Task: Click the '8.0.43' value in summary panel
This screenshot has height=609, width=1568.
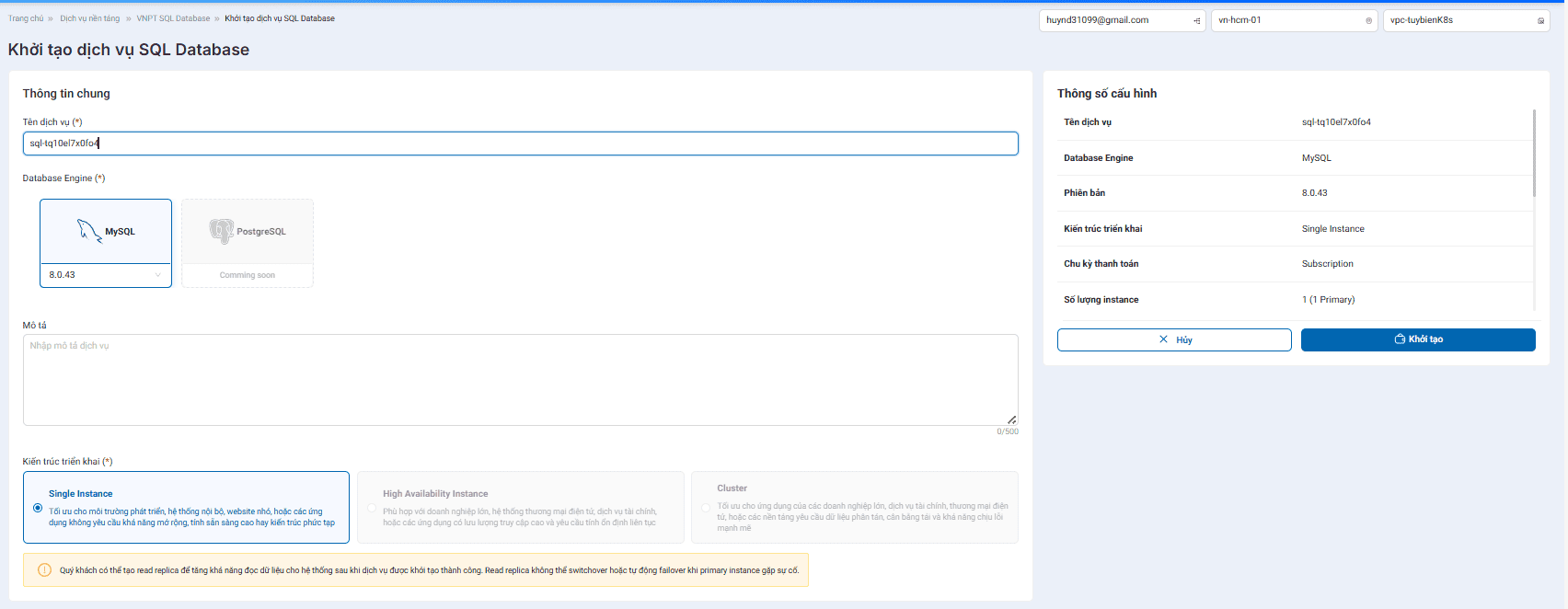Action: tap(1315, 193)
